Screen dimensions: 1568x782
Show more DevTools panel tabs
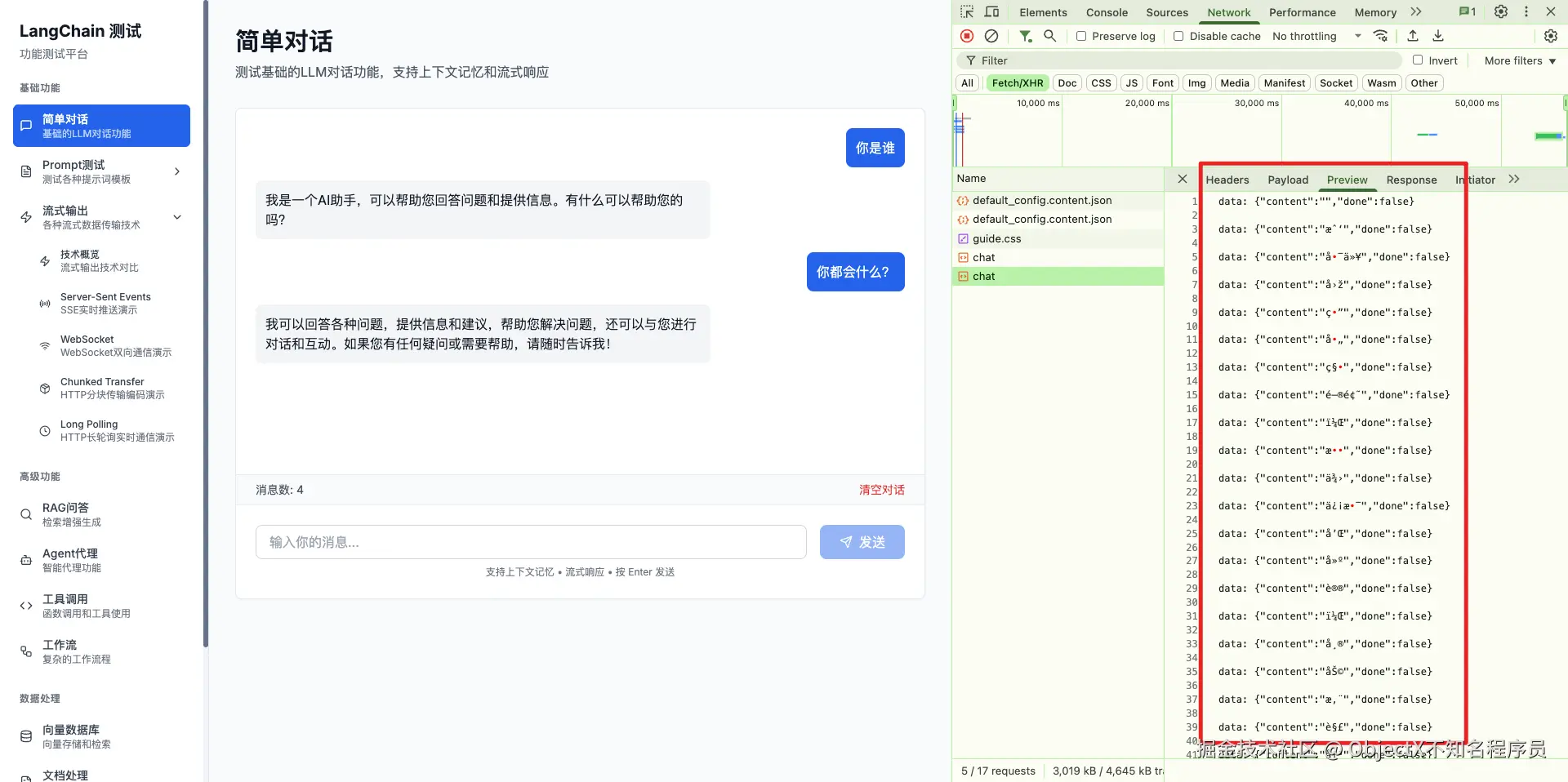click(1416, 11)
